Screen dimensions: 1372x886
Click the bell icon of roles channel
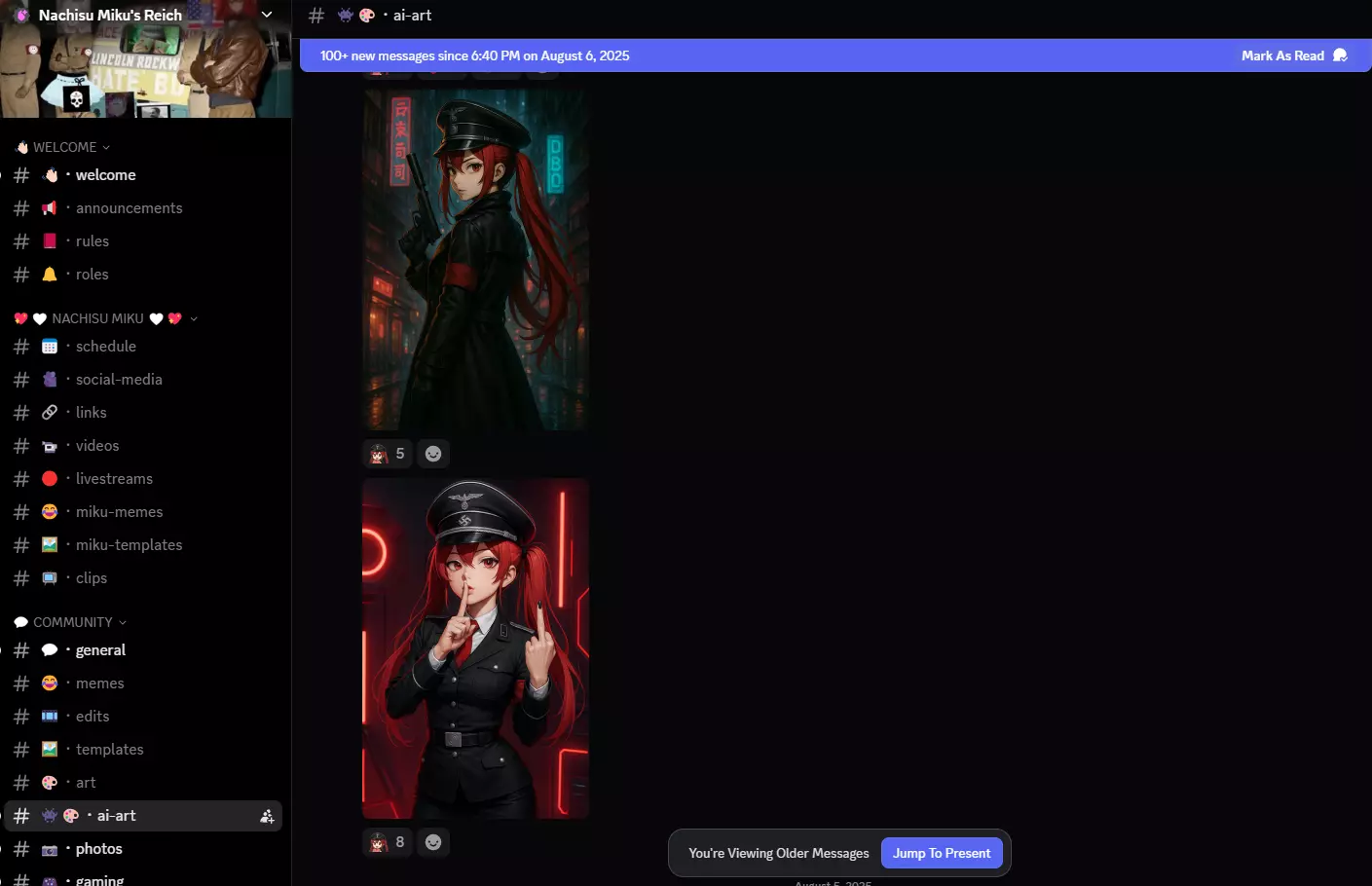[x=50, y=275]
